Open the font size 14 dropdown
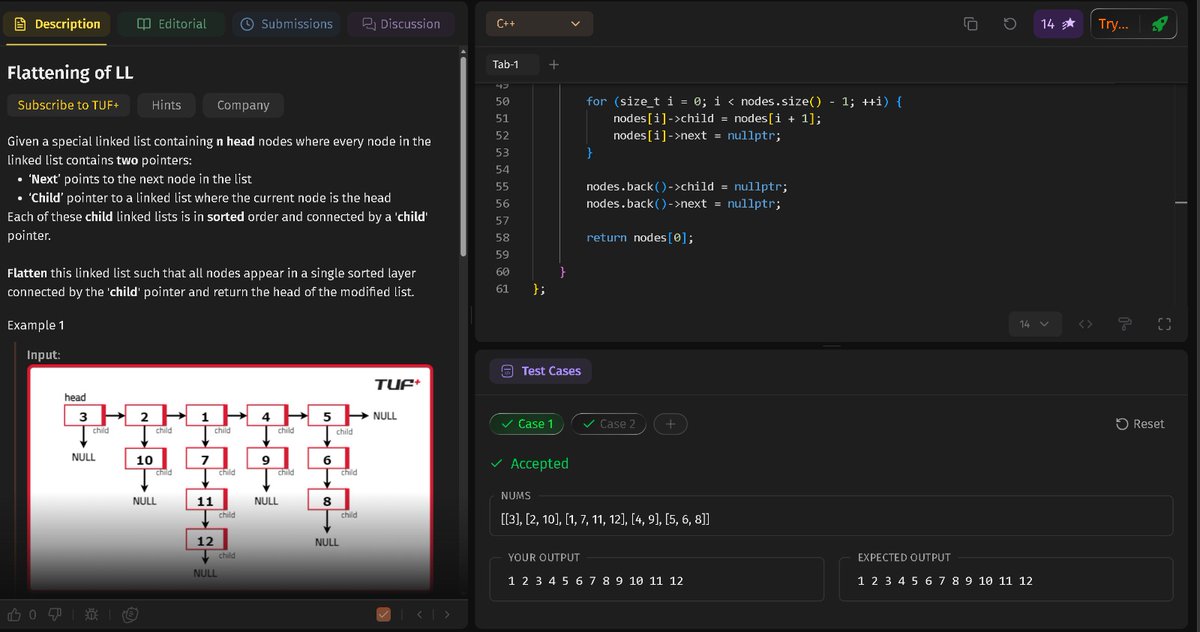The image size is (1200, 632). point(1034,324)
